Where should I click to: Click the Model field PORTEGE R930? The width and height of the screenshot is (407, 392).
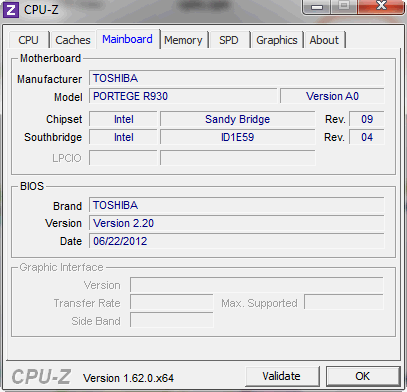coord(183,96)
